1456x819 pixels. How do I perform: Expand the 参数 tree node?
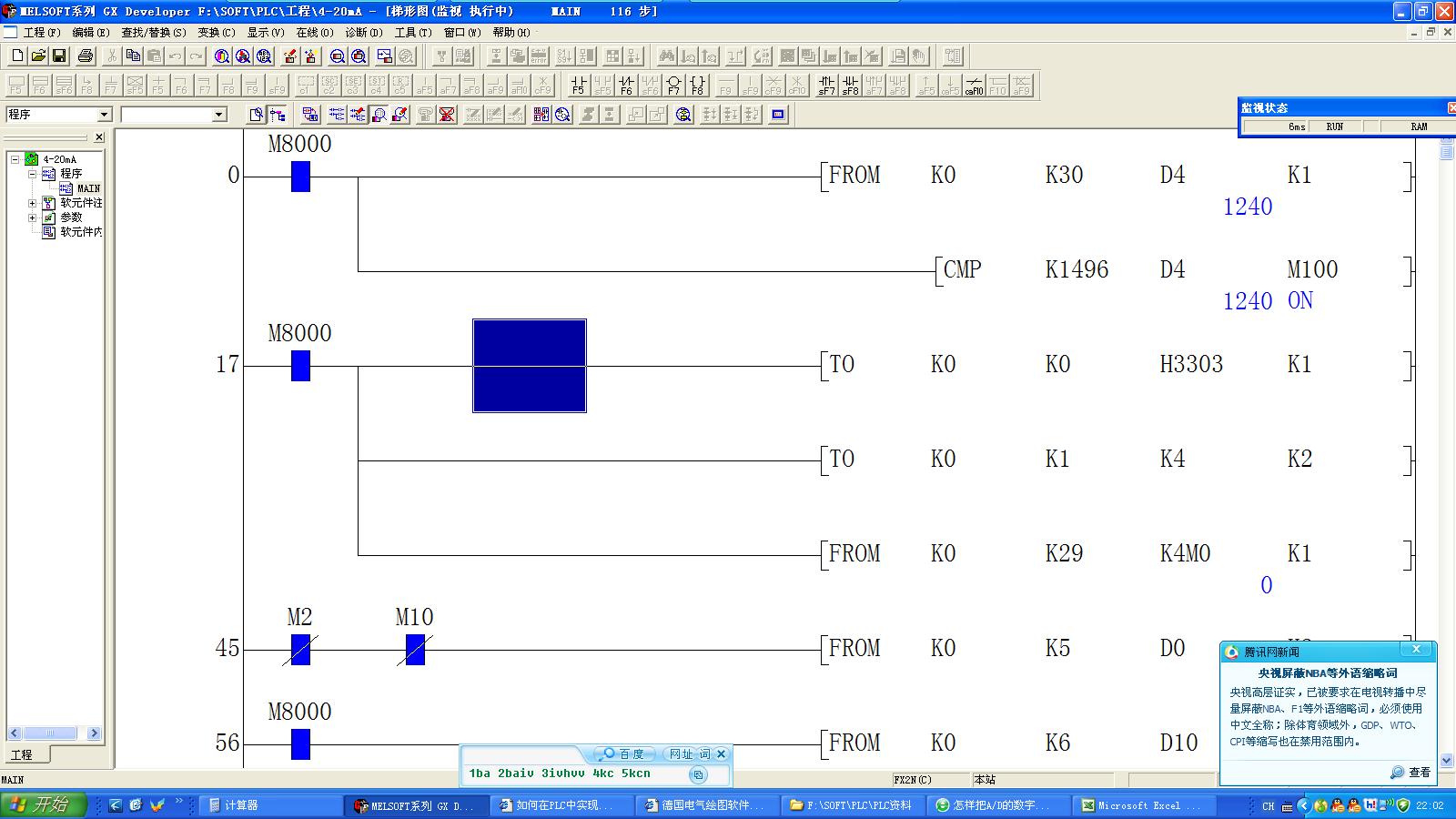pos(32,217)
